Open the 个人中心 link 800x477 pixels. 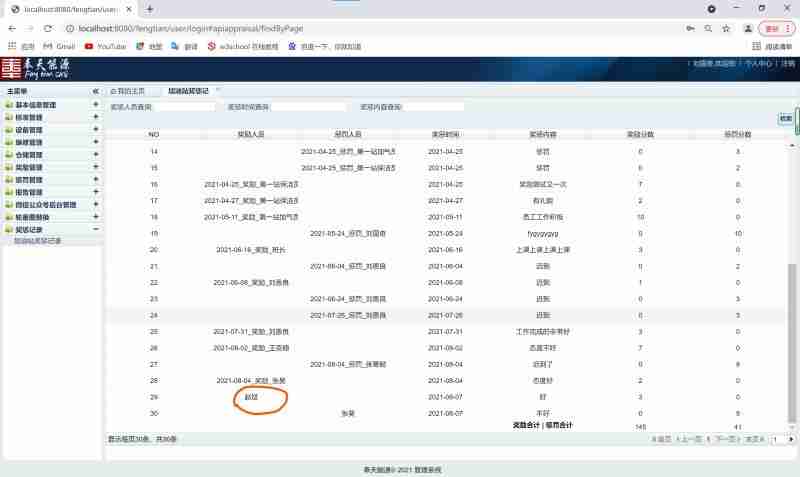tap(757, 64)
